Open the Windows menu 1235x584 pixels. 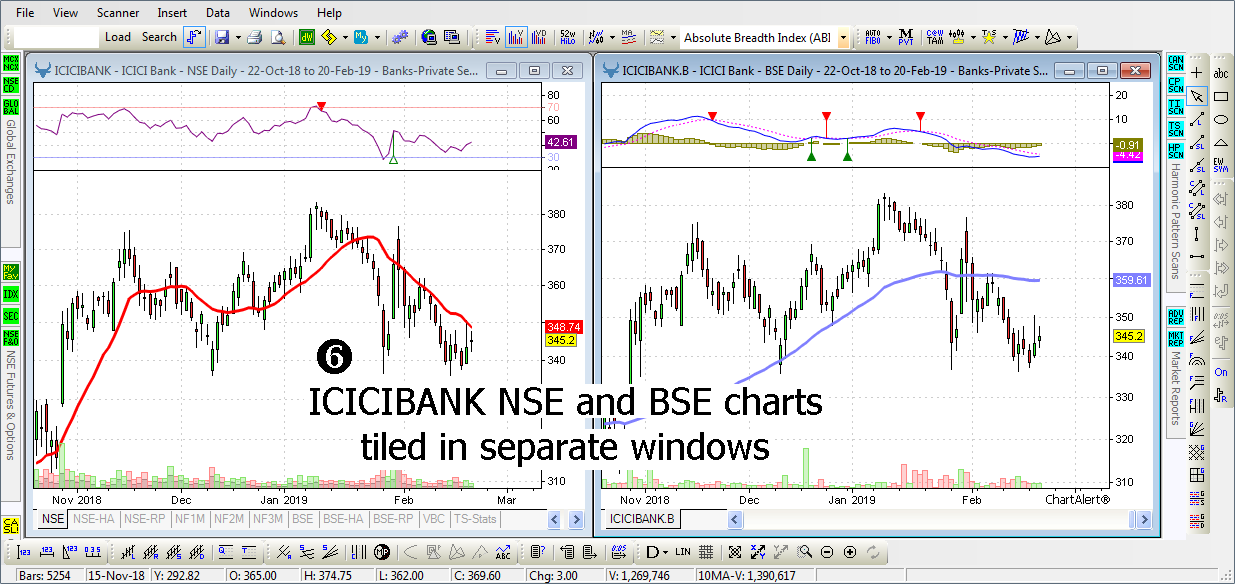(274, 13)
